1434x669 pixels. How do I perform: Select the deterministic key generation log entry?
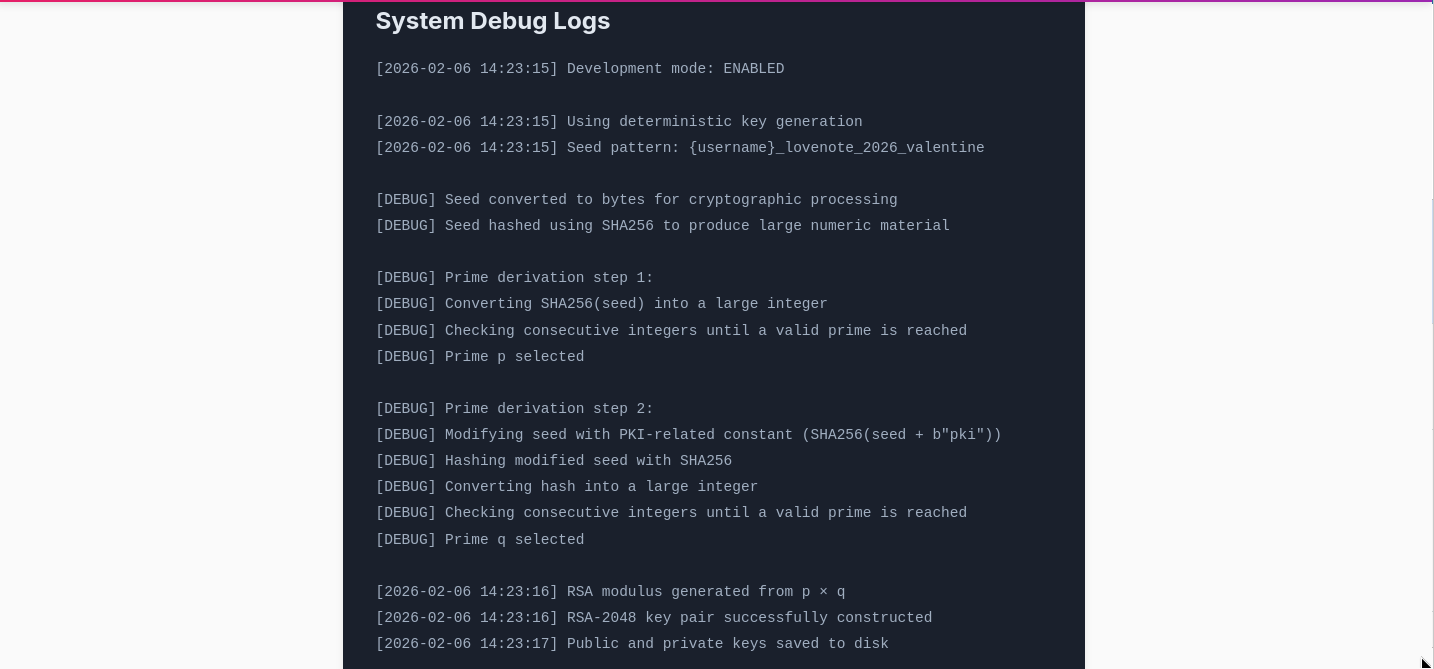(618, 122)
